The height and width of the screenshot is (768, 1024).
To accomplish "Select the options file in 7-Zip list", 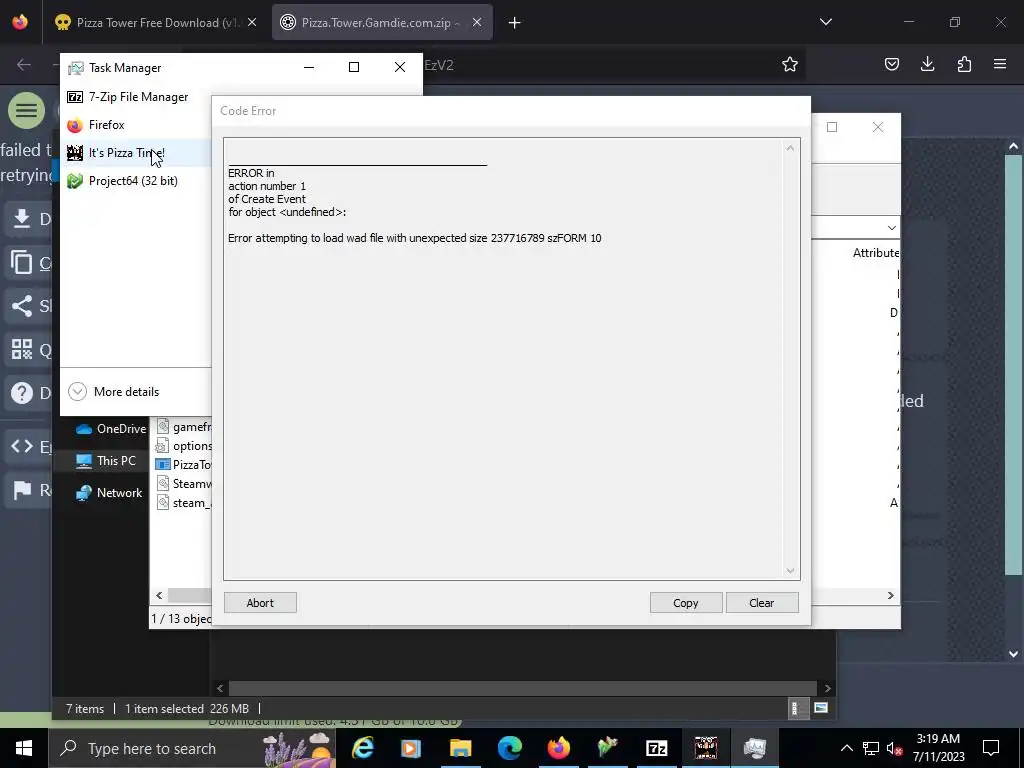I will click(x=183, y=446).
